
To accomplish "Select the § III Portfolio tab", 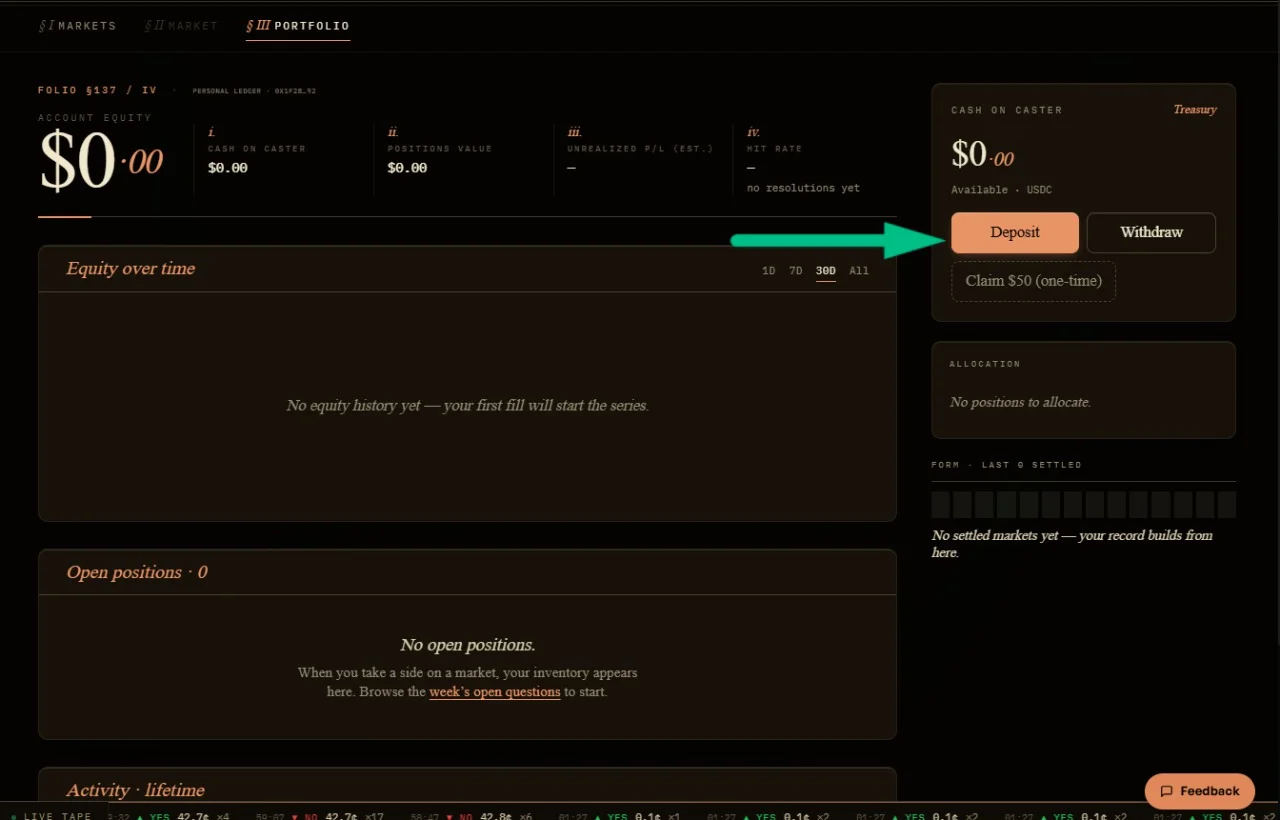I will tap(298, 26).
